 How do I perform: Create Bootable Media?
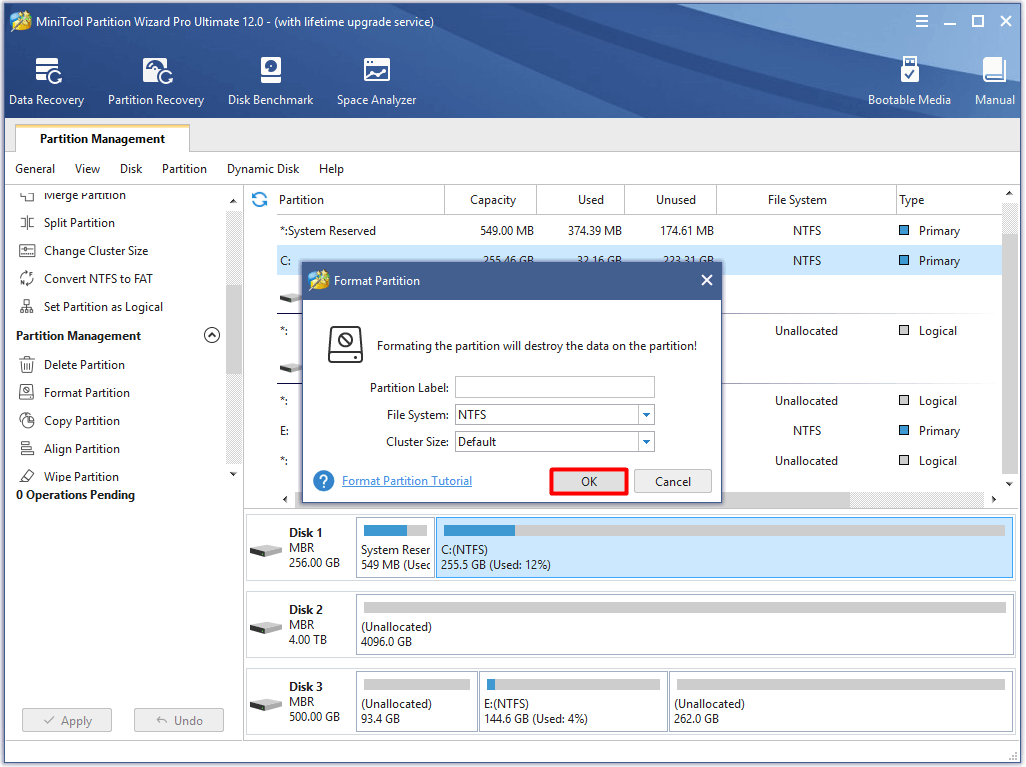pyautogui.click(x=909, y=81)
